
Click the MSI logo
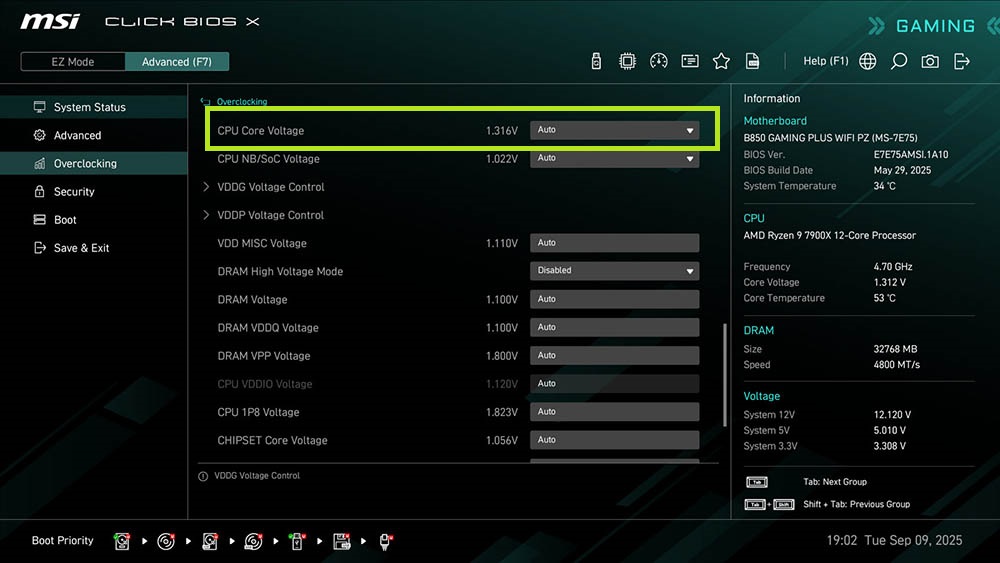point(50,22)
